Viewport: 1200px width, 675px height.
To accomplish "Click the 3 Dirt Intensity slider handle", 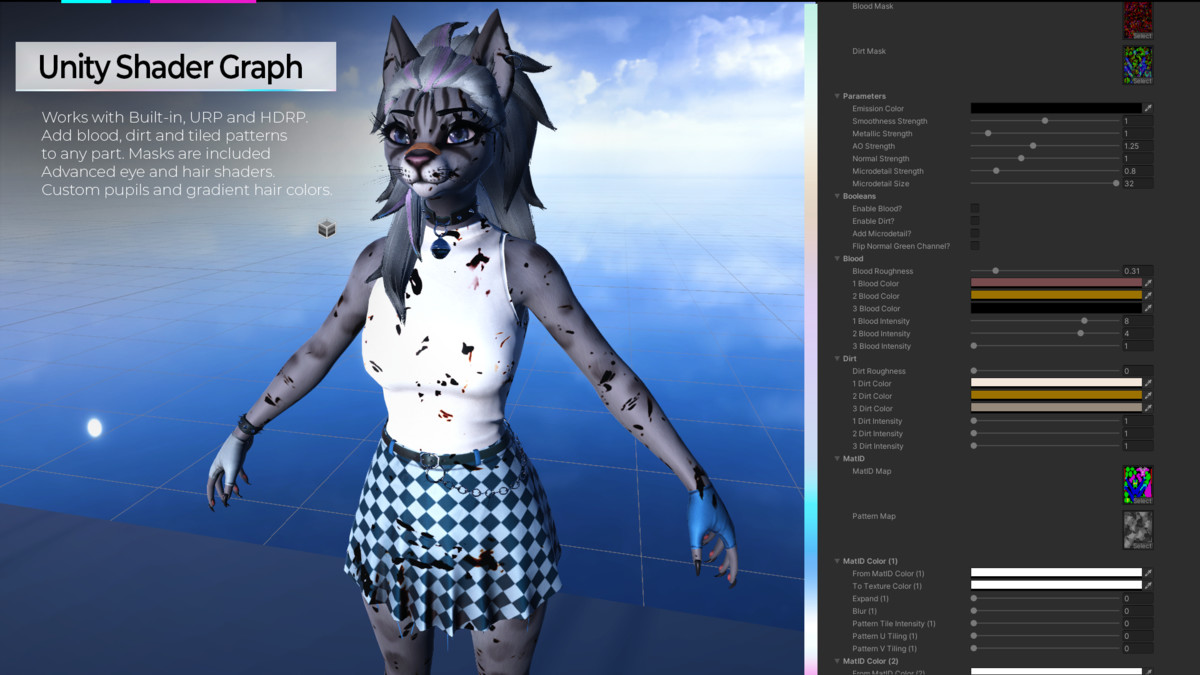I will coord(974,446).
